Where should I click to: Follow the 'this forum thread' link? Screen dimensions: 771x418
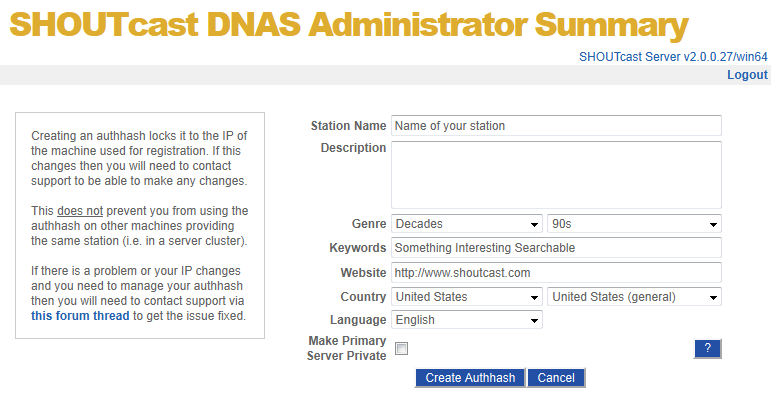pos(80,316)
